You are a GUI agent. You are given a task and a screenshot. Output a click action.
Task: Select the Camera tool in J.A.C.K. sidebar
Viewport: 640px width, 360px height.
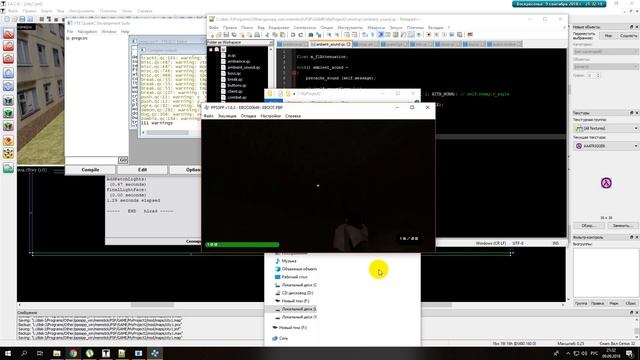tap(8, 59)
